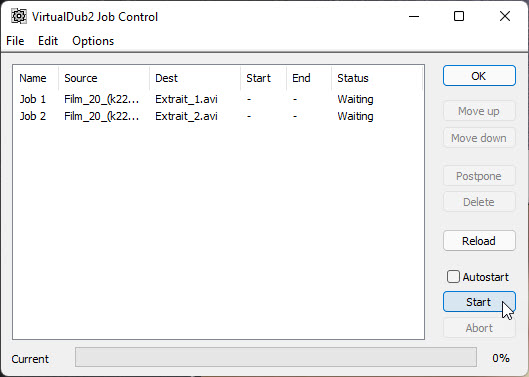Select the Job 1 row

(218, 99)
